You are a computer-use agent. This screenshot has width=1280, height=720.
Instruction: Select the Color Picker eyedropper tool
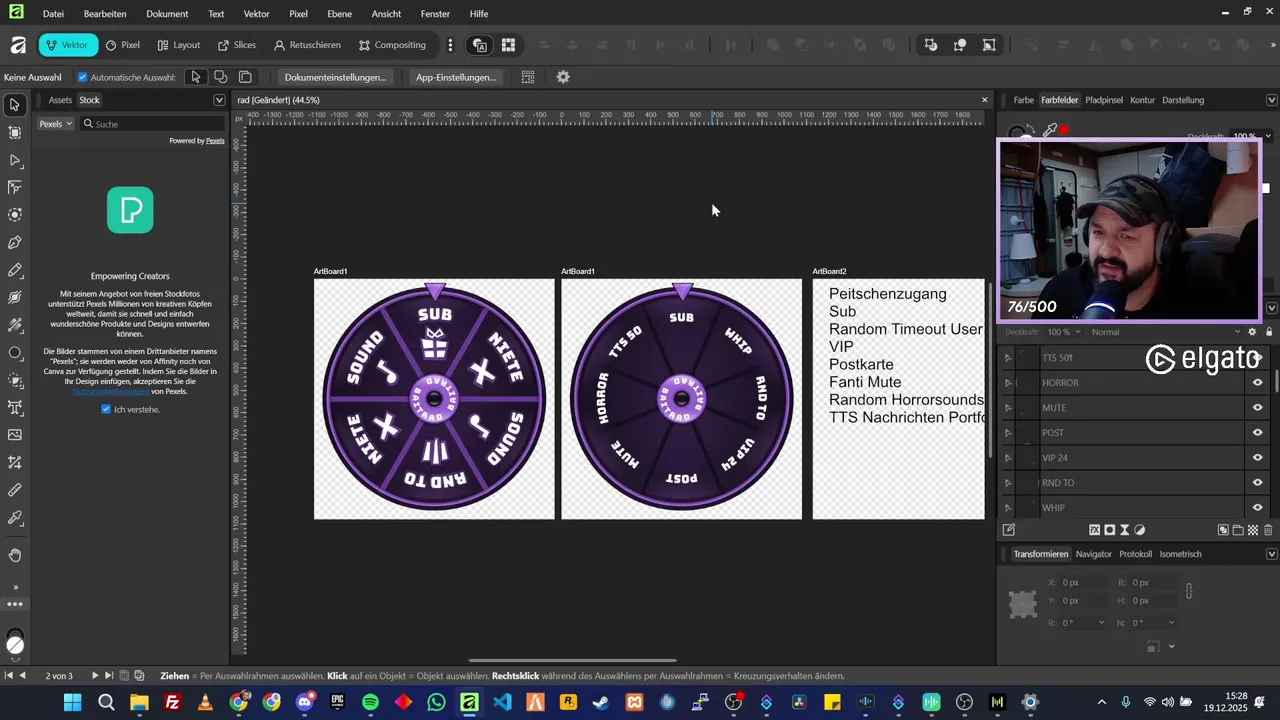tap(15, 518)
